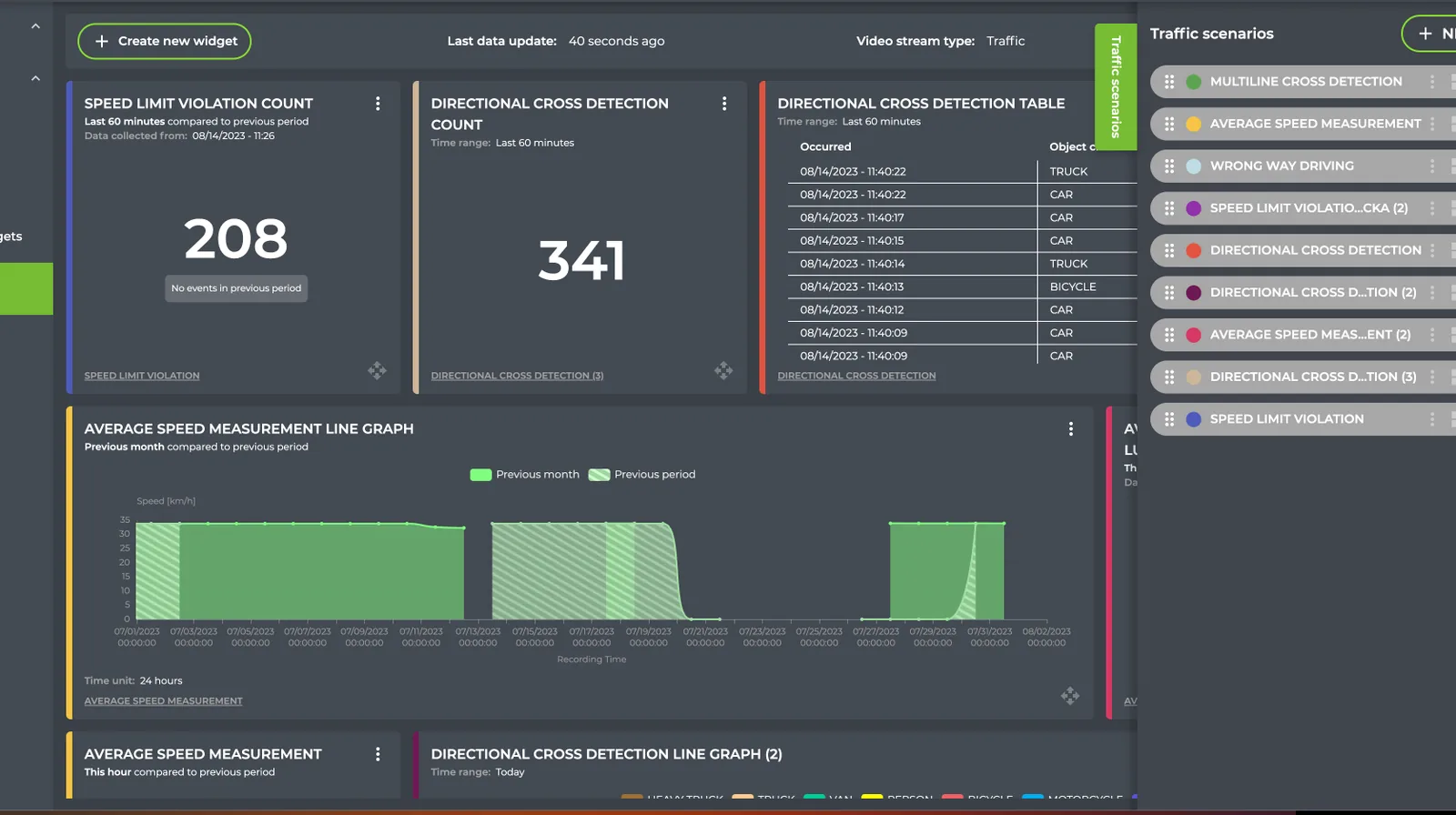Open kebab menu on Average Speed Measurement widget
Screen dimensions: 1456x815
378,754
